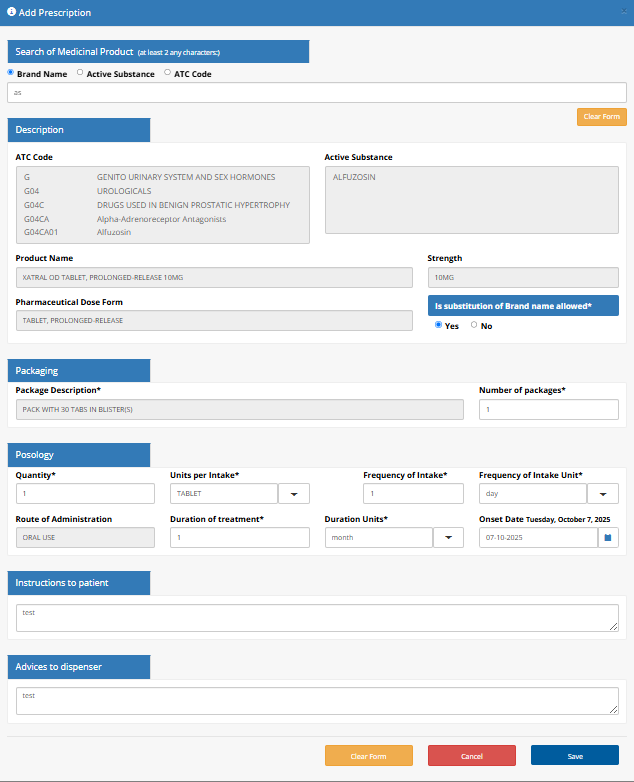Click the Duration of treatment field
The image size is (634, 782).
[x=240, y=538]
